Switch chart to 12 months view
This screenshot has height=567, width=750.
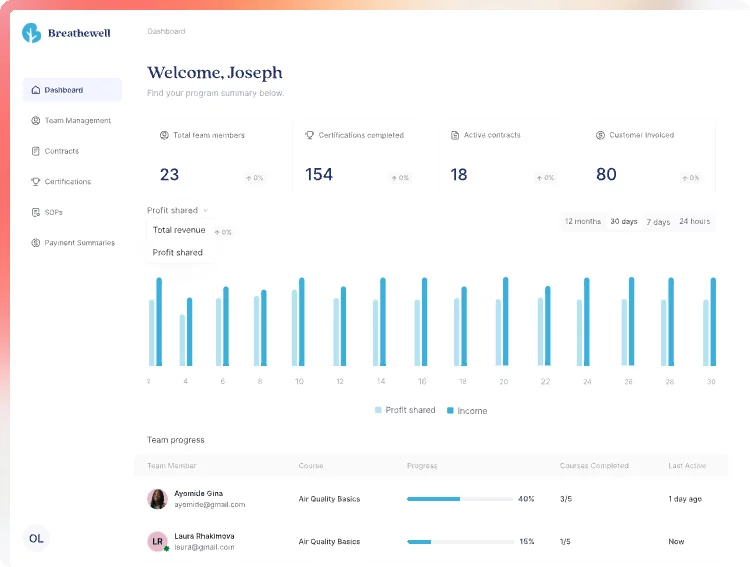[583, 221]
